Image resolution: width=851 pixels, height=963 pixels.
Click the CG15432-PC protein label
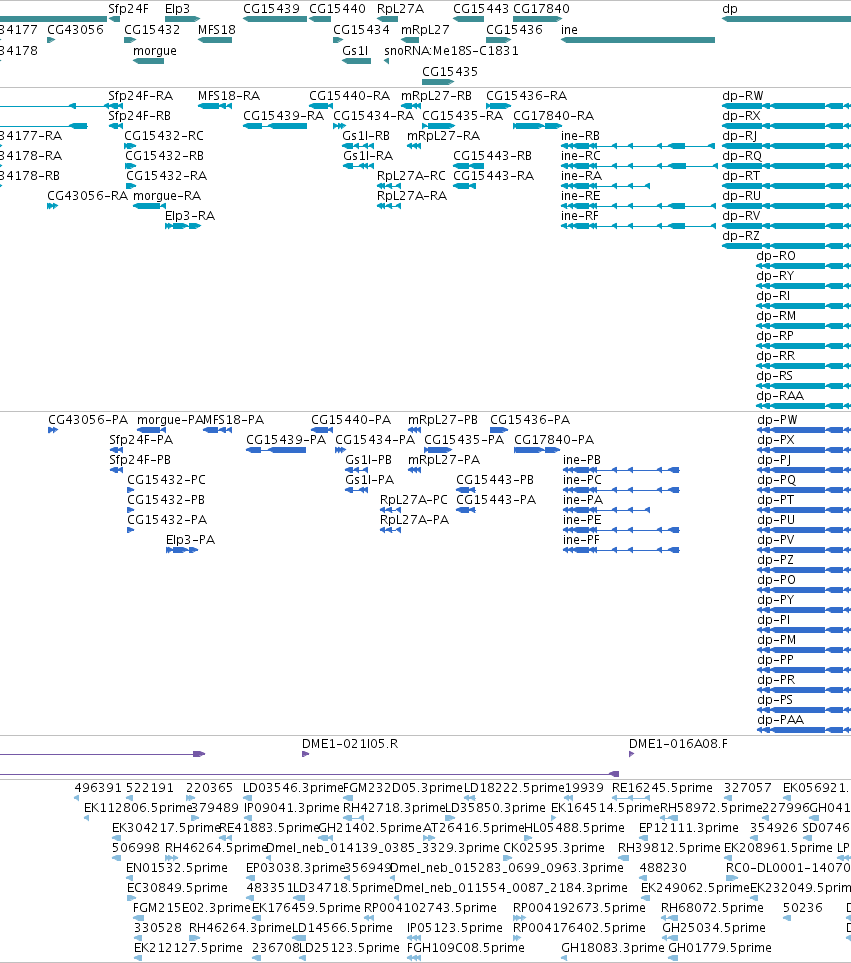(166, 480)
